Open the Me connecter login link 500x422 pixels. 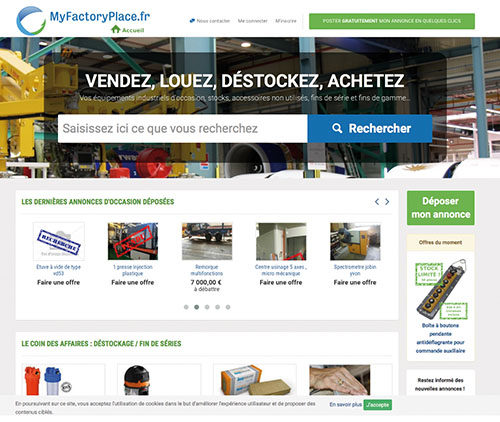click(x=253, y=21)
